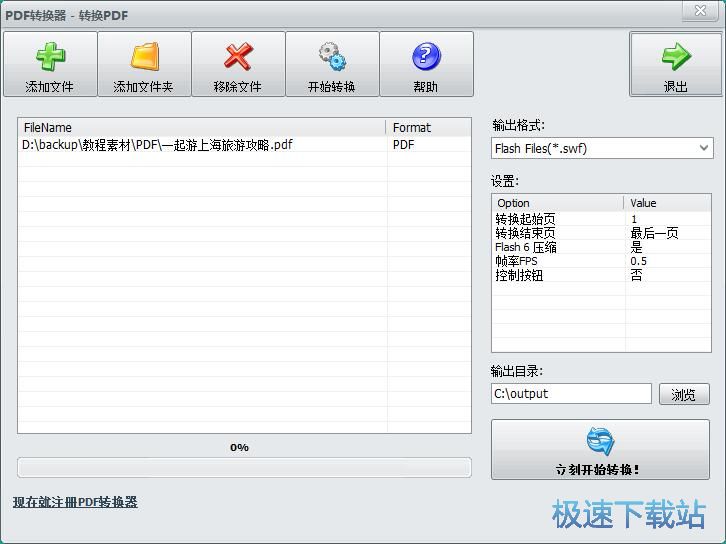726x544 pixels.
Task: Select the 转换结束页 option row
Action: [x=601, y=233]
